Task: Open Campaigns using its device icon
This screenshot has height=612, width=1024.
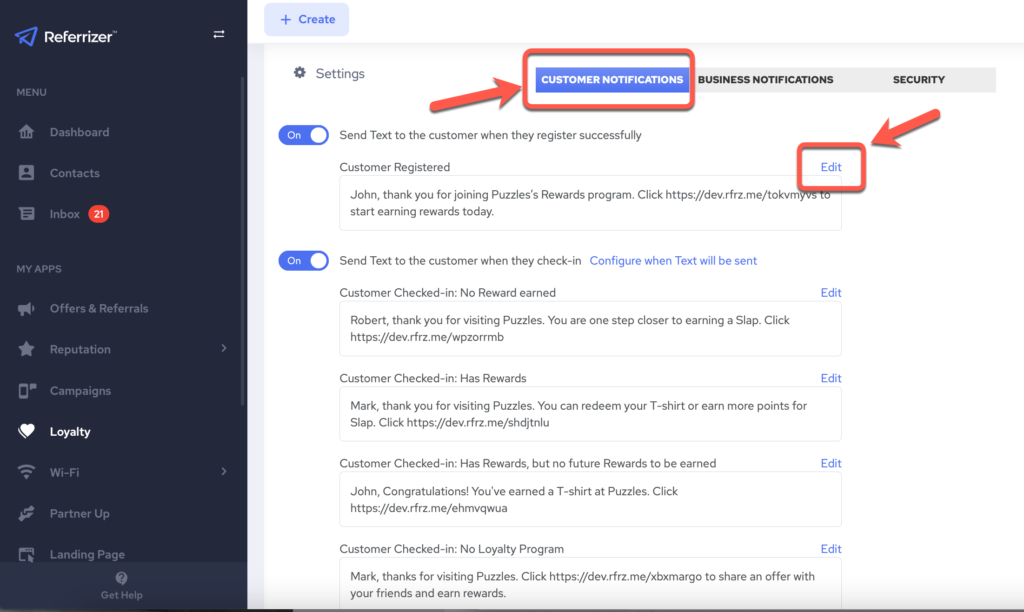Action: [28, 391]
